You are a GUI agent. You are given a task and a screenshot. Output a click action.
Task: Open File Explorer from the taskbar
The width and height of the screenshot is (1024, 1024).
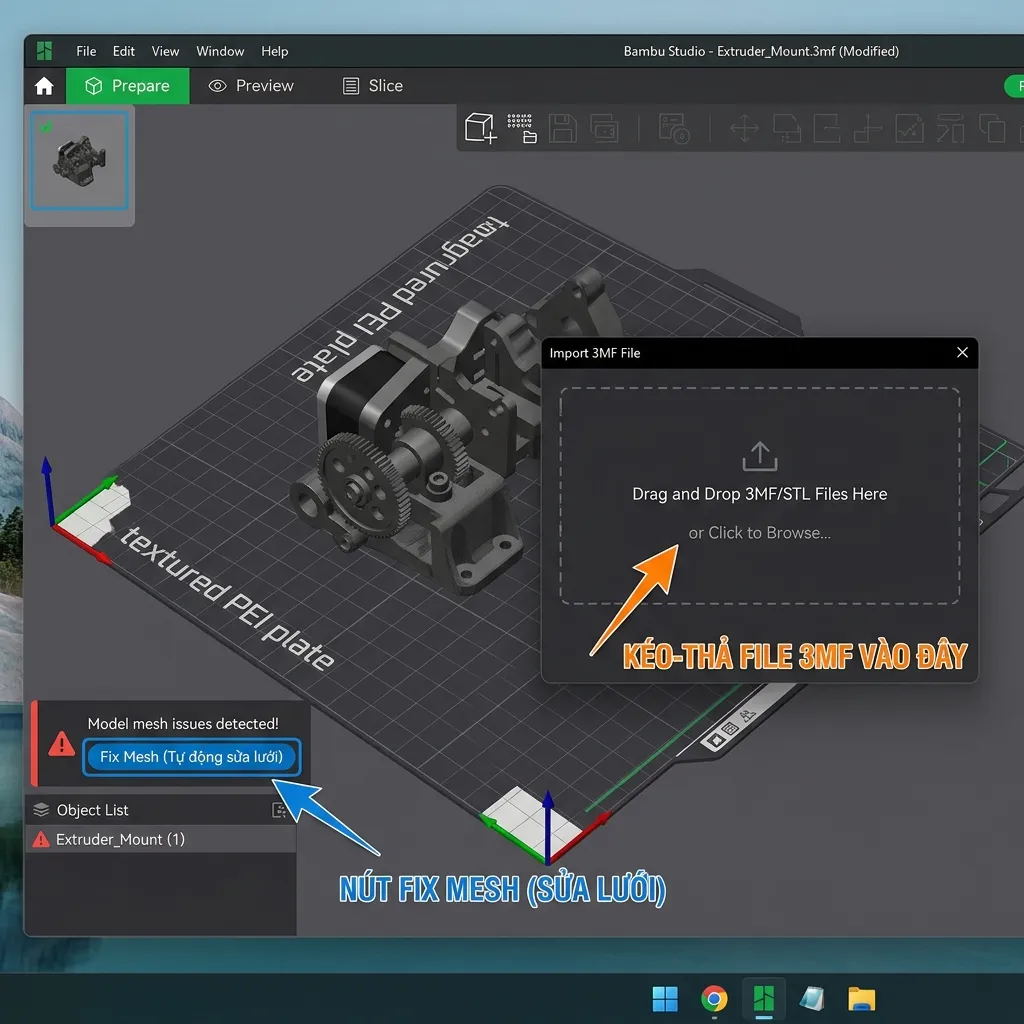tap(861, 999)
